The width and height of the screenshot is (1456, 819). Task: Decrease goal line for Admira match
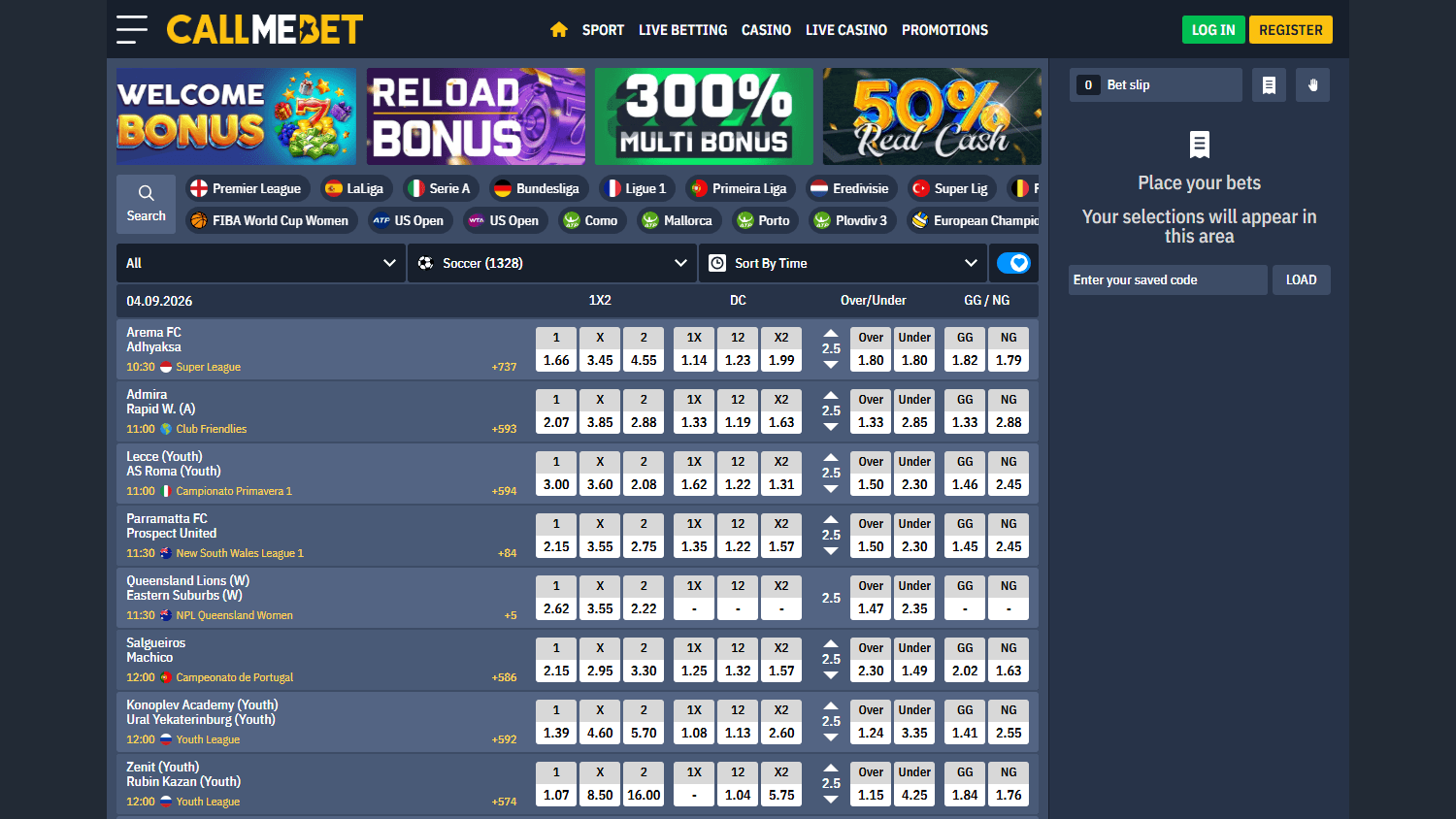pyautogui.click(x=831, y=427)
